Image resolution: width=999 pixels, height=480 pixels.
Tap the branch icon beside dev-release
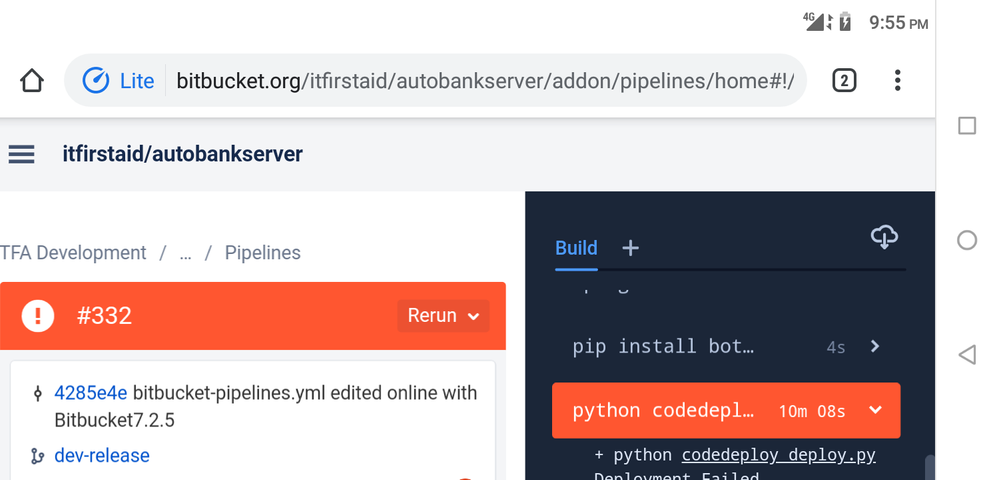[38, 456]
